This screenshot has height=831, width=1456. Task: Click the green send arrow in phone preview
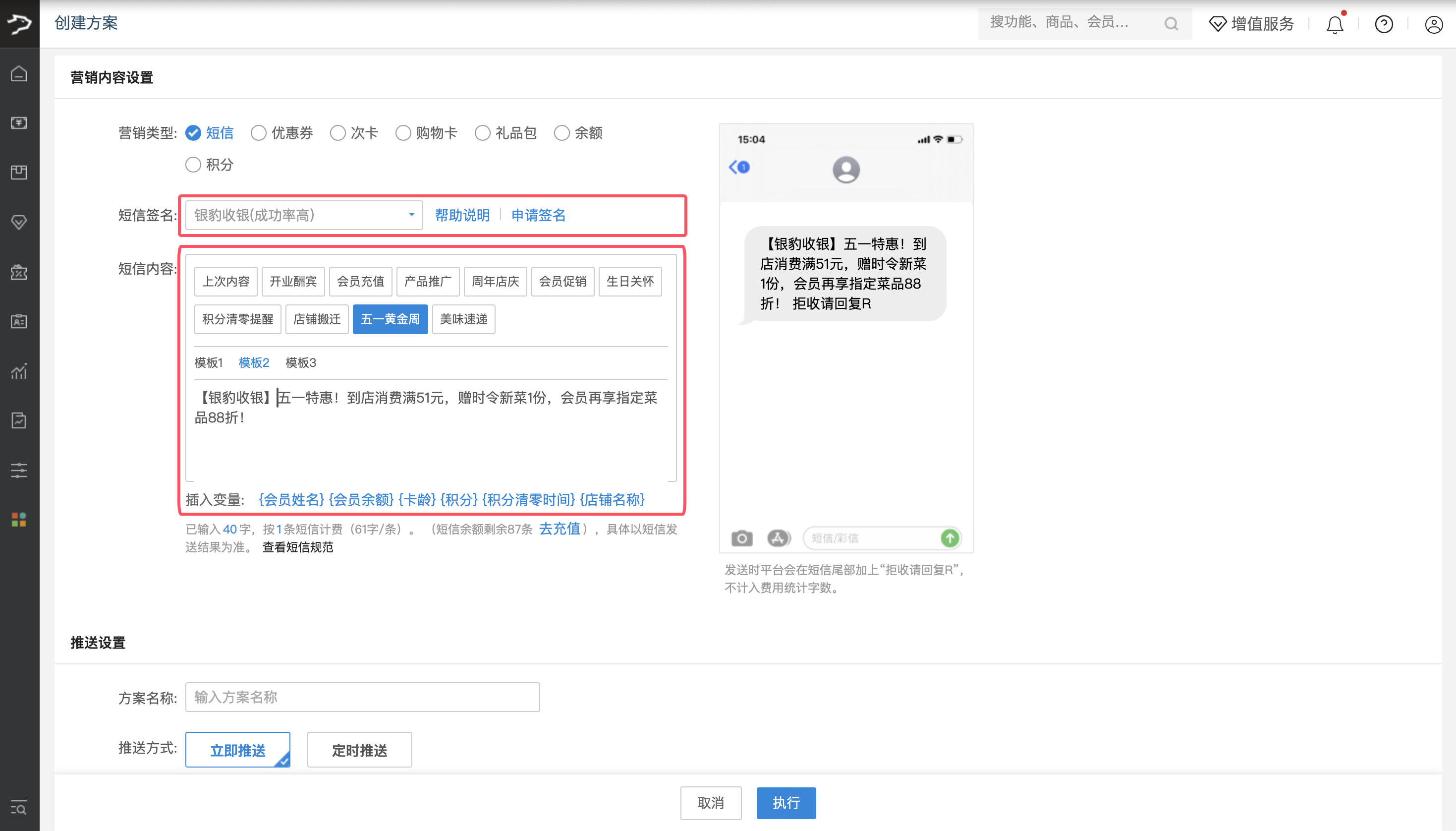point(950,537)
